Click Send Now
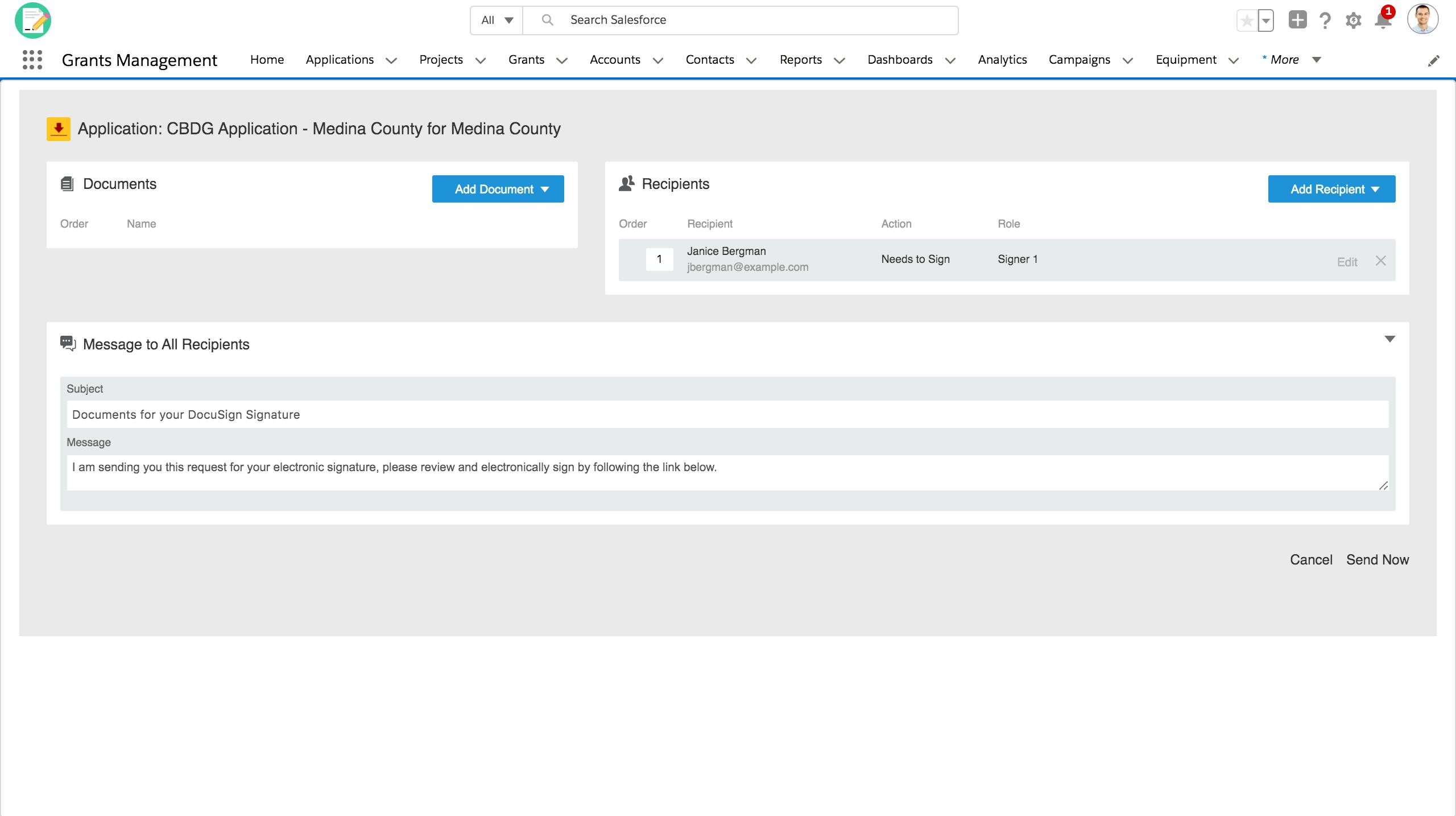Viewport: 1456px width, 816px height. click(x=1377, y=559)
